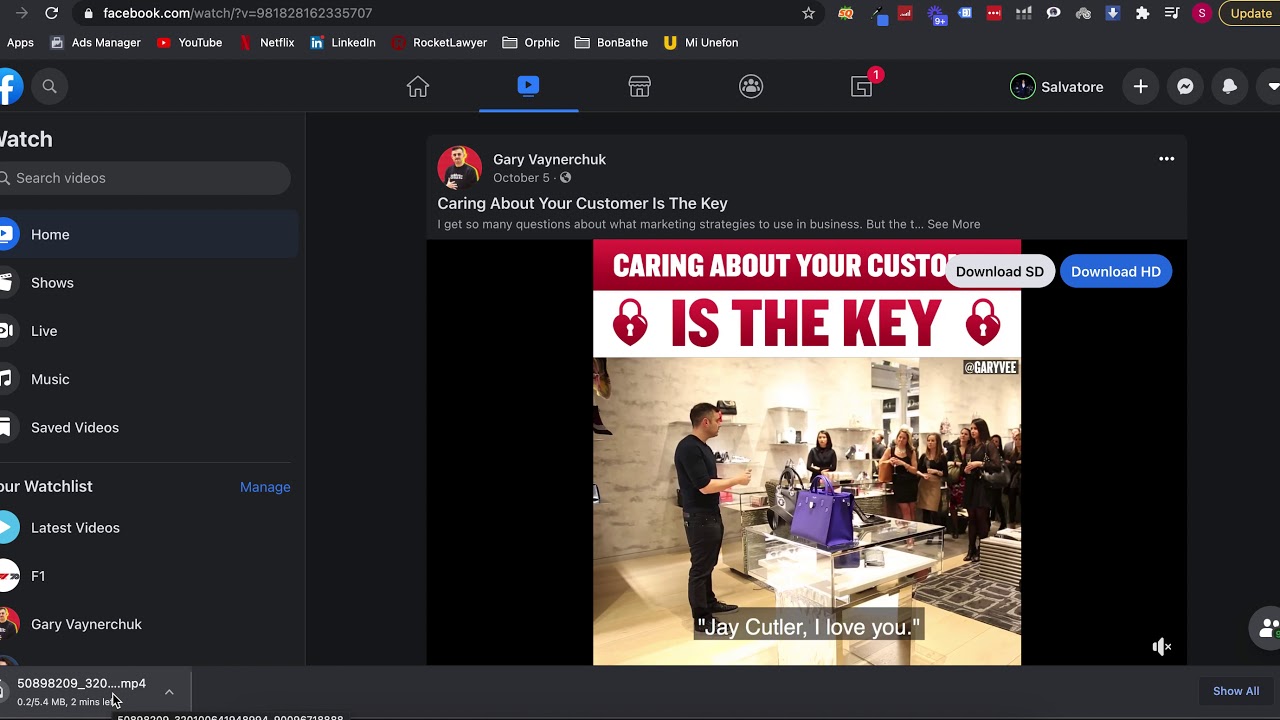Open the LinkedIn bookmark
The height and width of the screenshot is (720, 1280).
click(343, 43)
